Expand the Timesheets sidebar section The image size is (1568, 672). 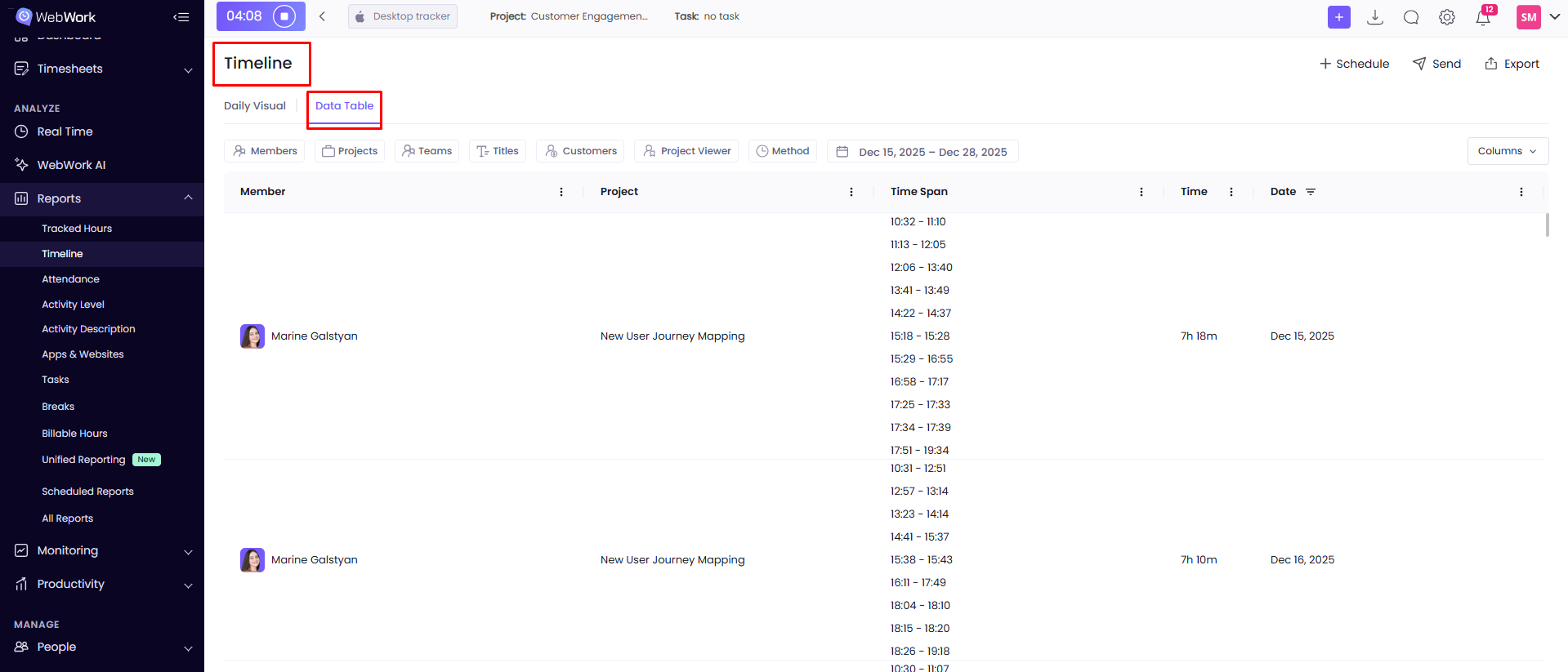click(x=188, y=69)
